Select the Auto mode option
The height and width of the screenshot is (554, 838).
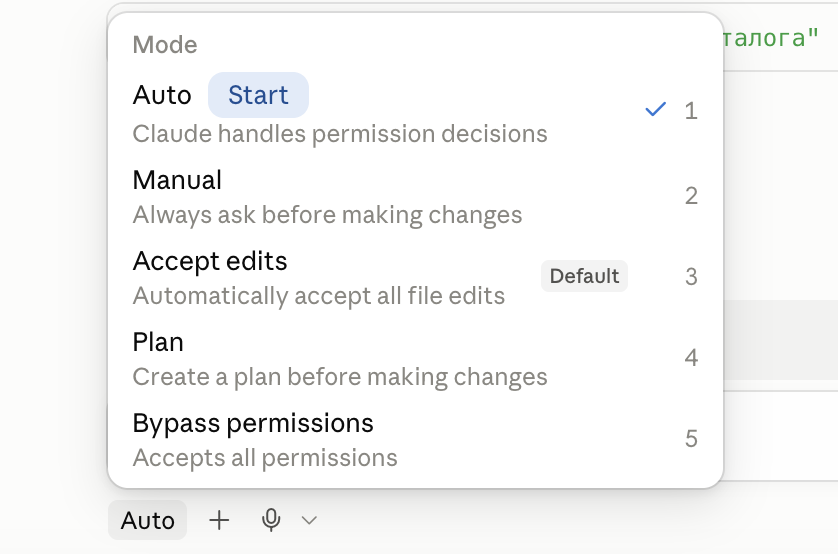click(415, 113)
